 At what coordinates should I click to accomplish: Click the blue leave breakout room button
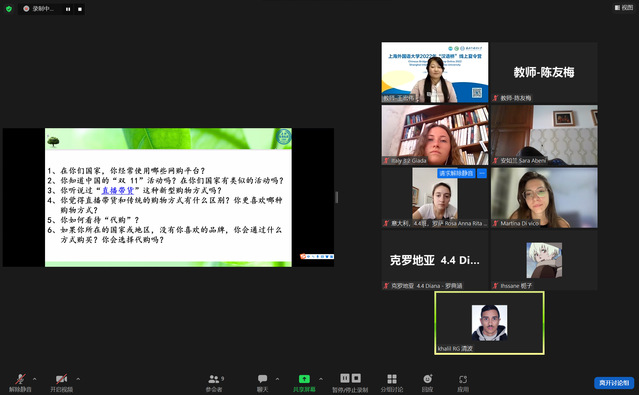point(614,383)
